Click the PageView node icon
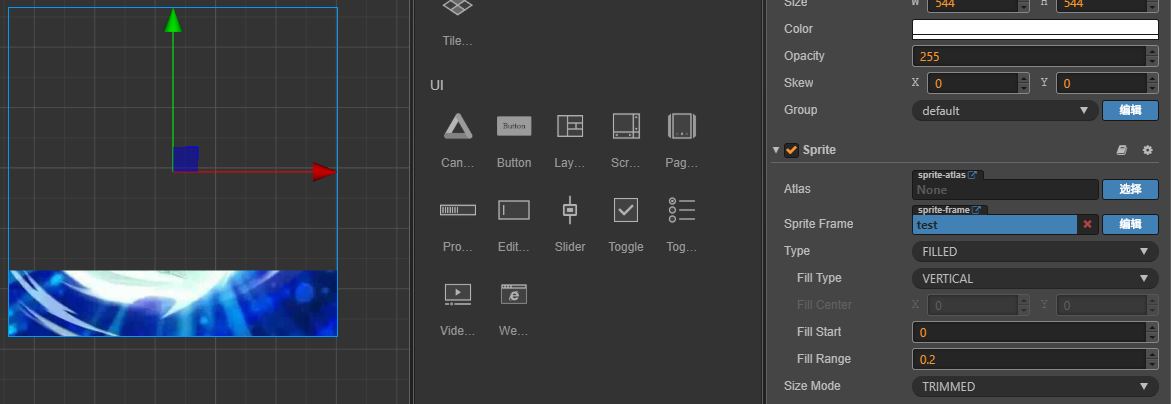The height and width of the screenshot is (404, 1171). click(682, 126)
